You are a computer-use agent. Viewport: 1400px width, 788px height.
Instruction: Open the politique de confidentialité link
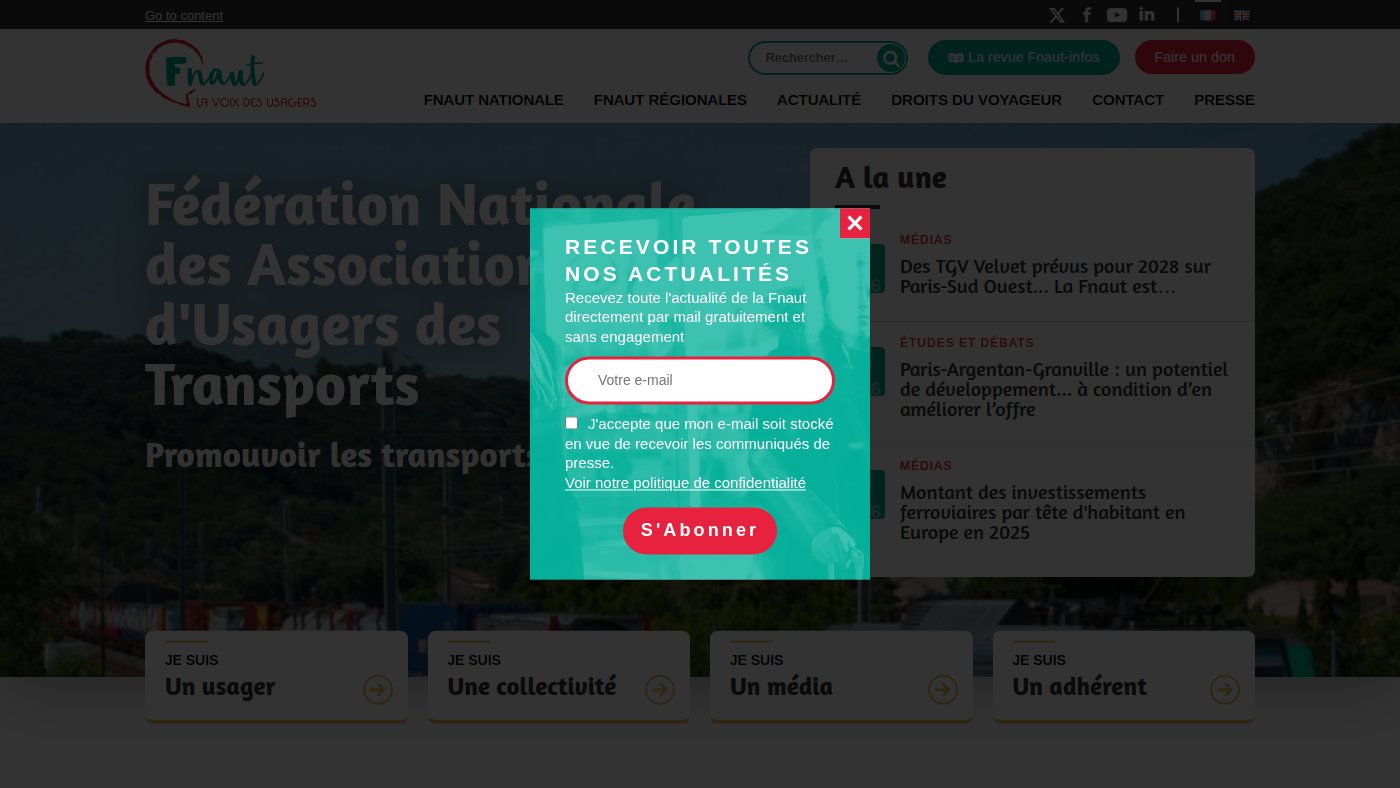[x=685, y=483]
